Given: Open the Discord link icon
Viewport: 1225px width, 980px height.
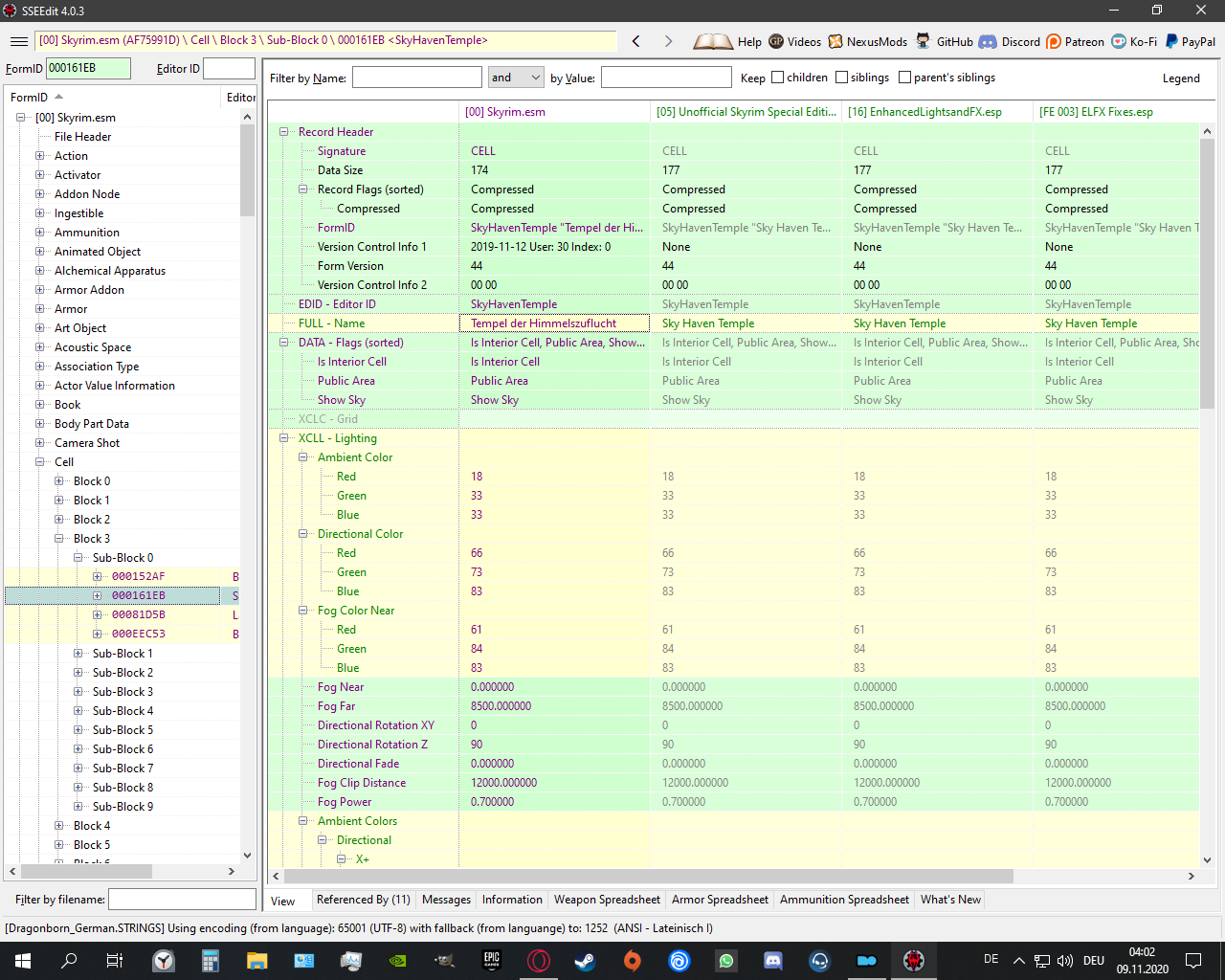Looking at the screenshot, I should pos(988,41).
